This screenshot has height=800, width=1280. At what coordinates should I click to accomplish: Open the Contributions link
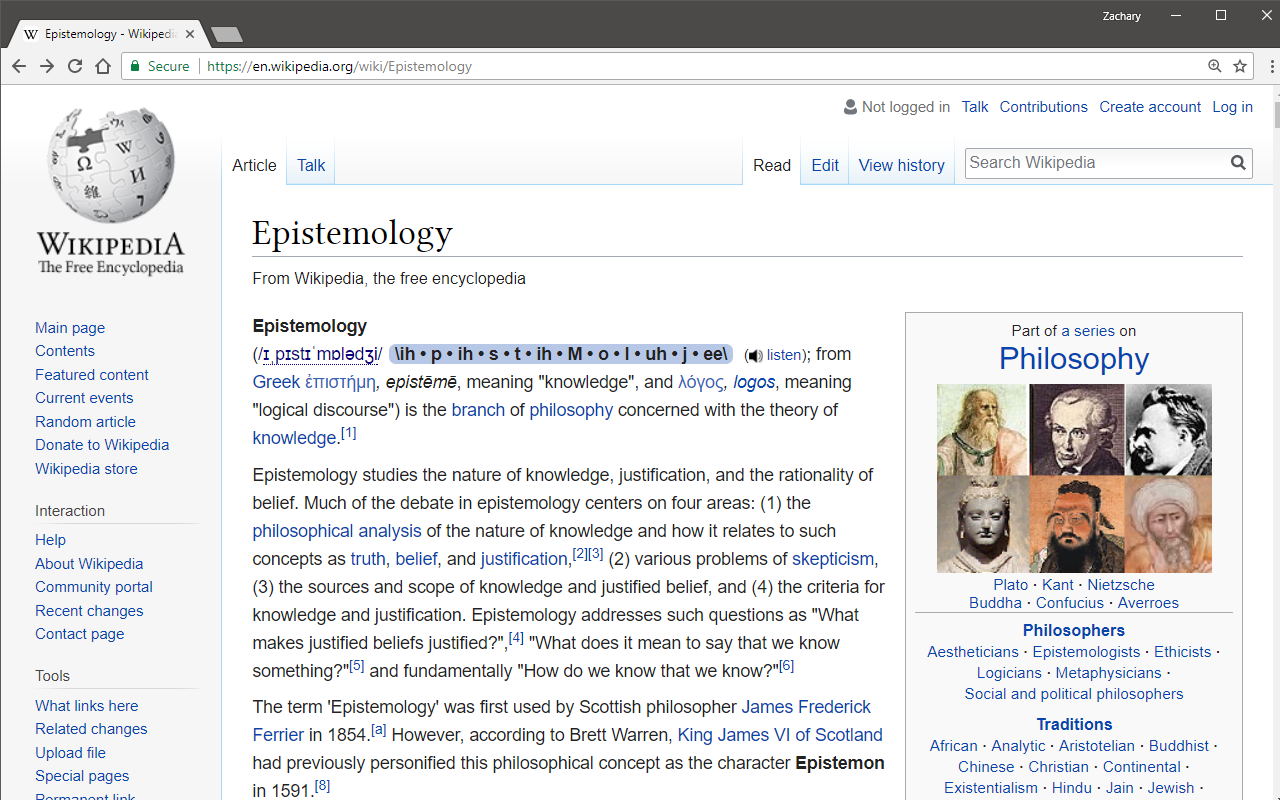1043,107
